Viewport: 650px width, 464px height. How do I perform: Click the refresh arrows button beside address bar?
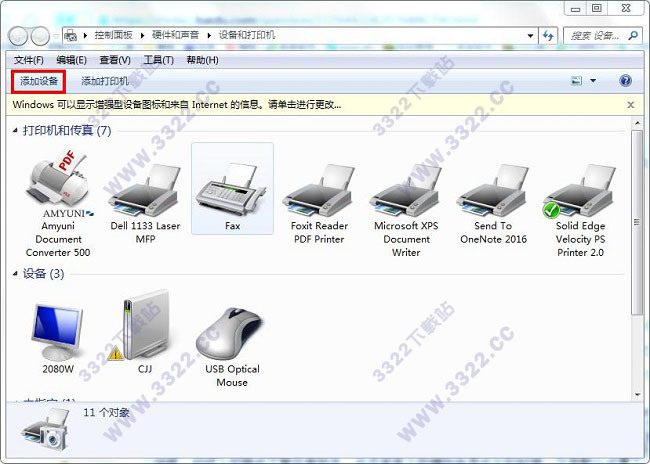(x=548, y=36)
